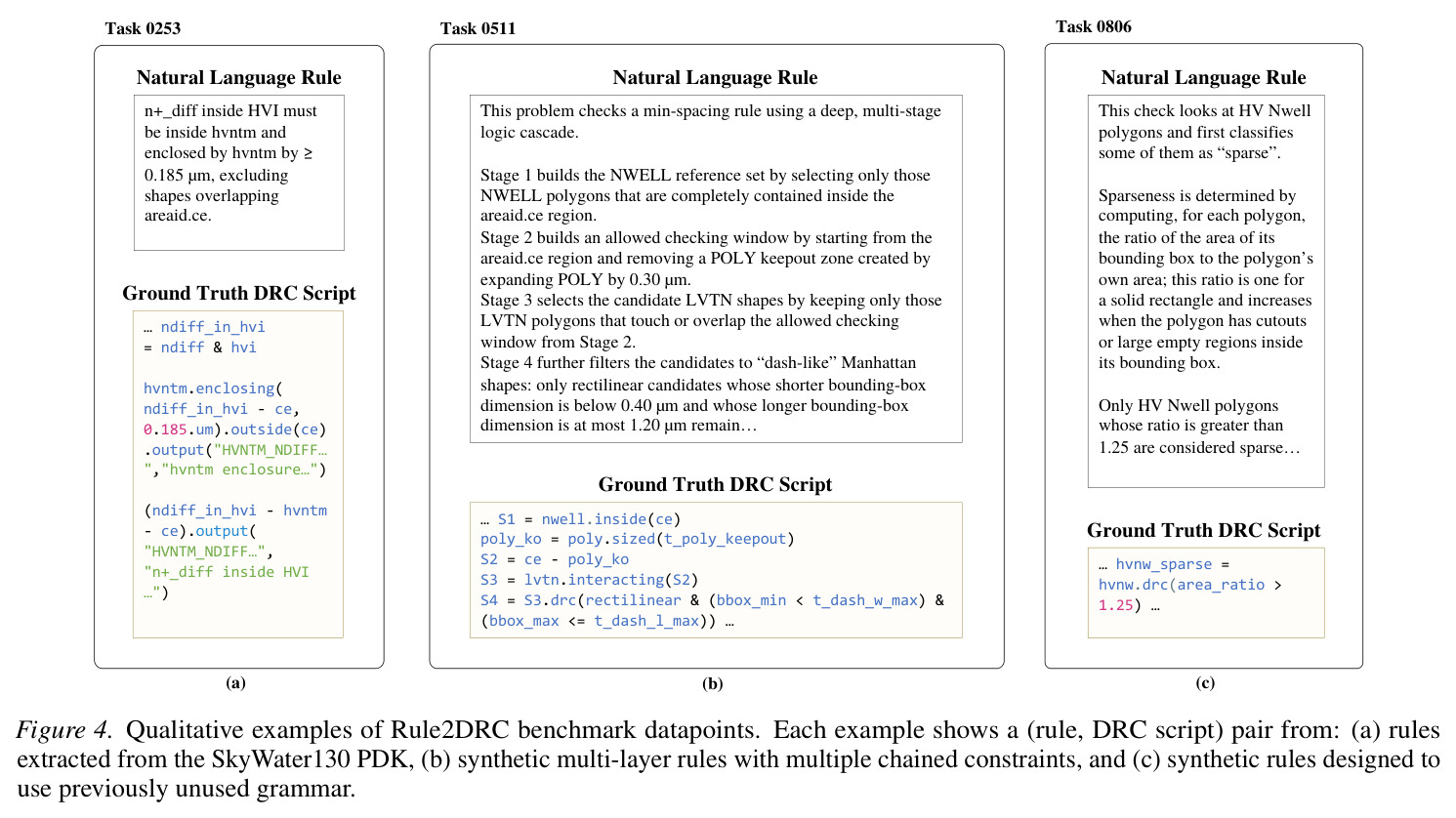Click the 'Task 0511' label
Image resolution: width=1456 pixels, height=818 pixels.
(478, 28)
